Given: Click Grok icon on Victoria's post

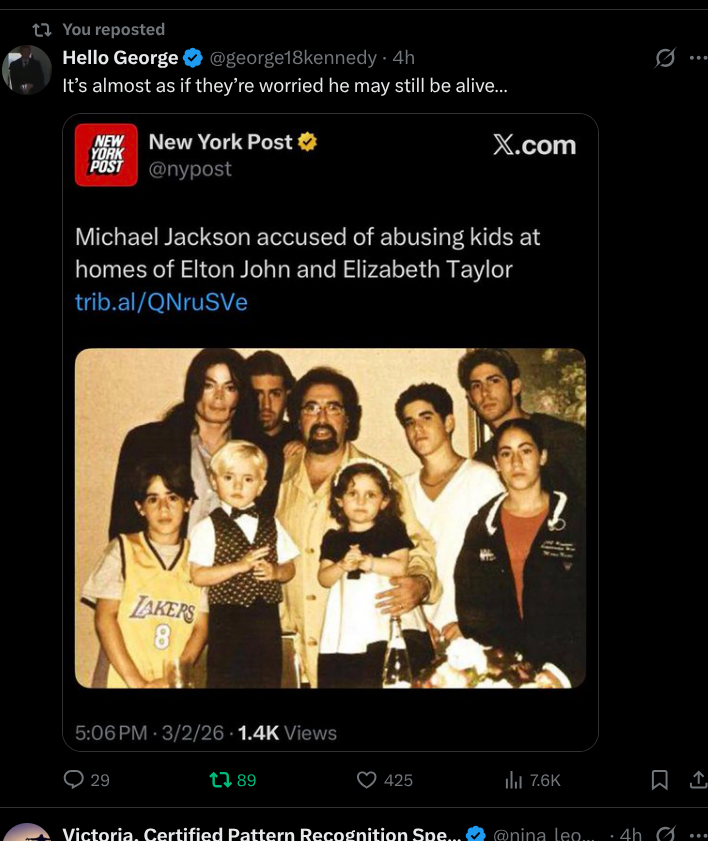Looking at the screenshot, I should (664, 833).
